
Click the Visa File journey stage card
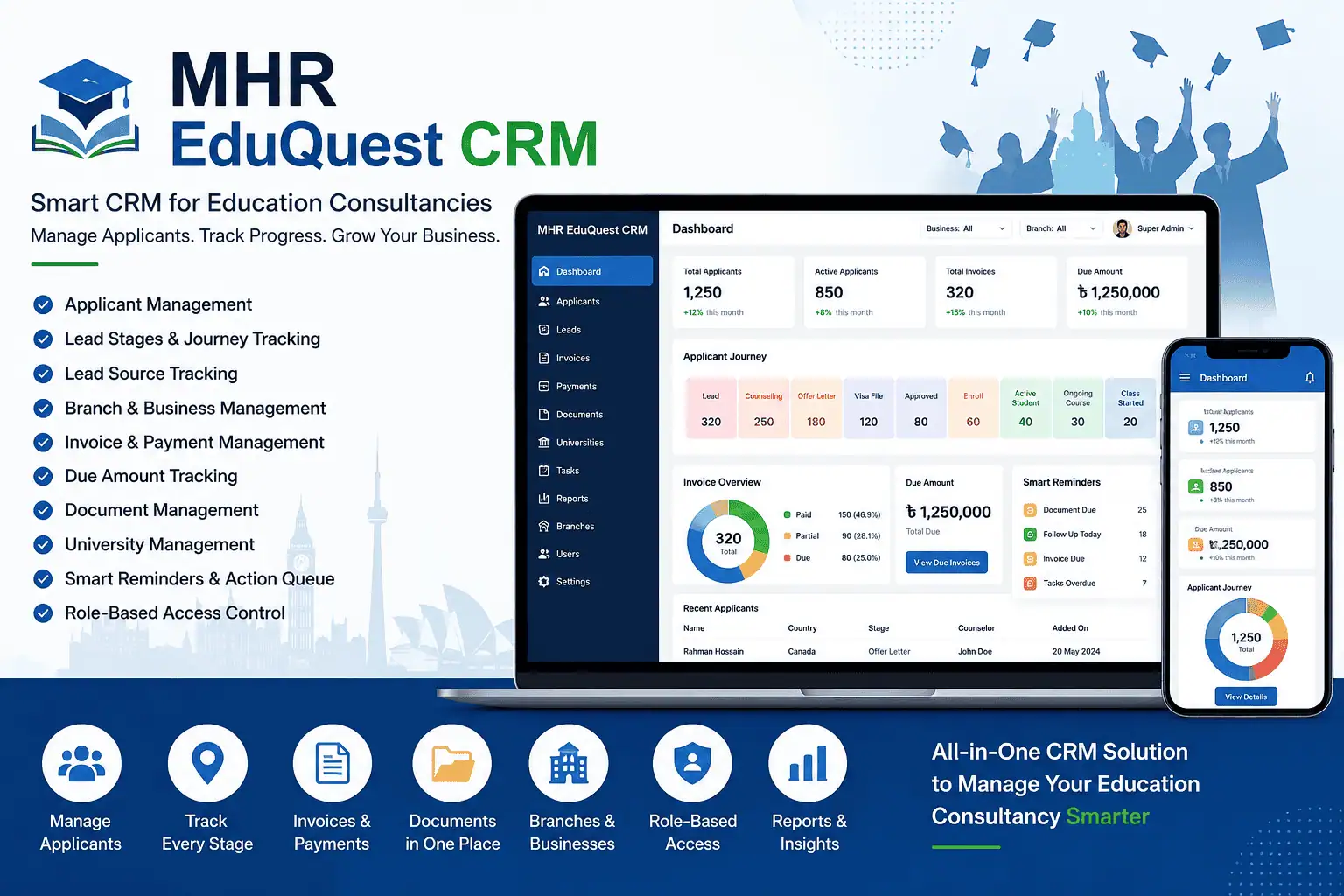pos(869,409)
